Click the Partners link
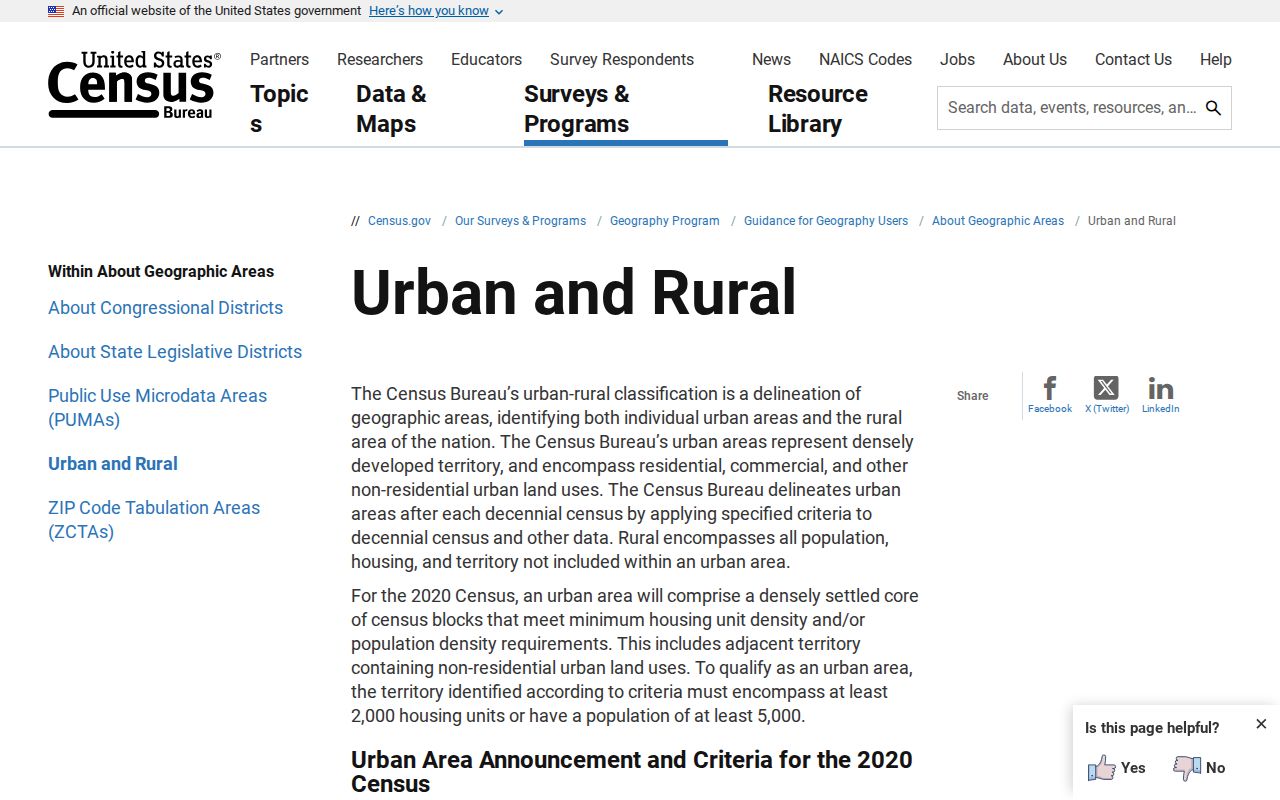The width and height of the screenshot is (1280, 800). (279, 60)
